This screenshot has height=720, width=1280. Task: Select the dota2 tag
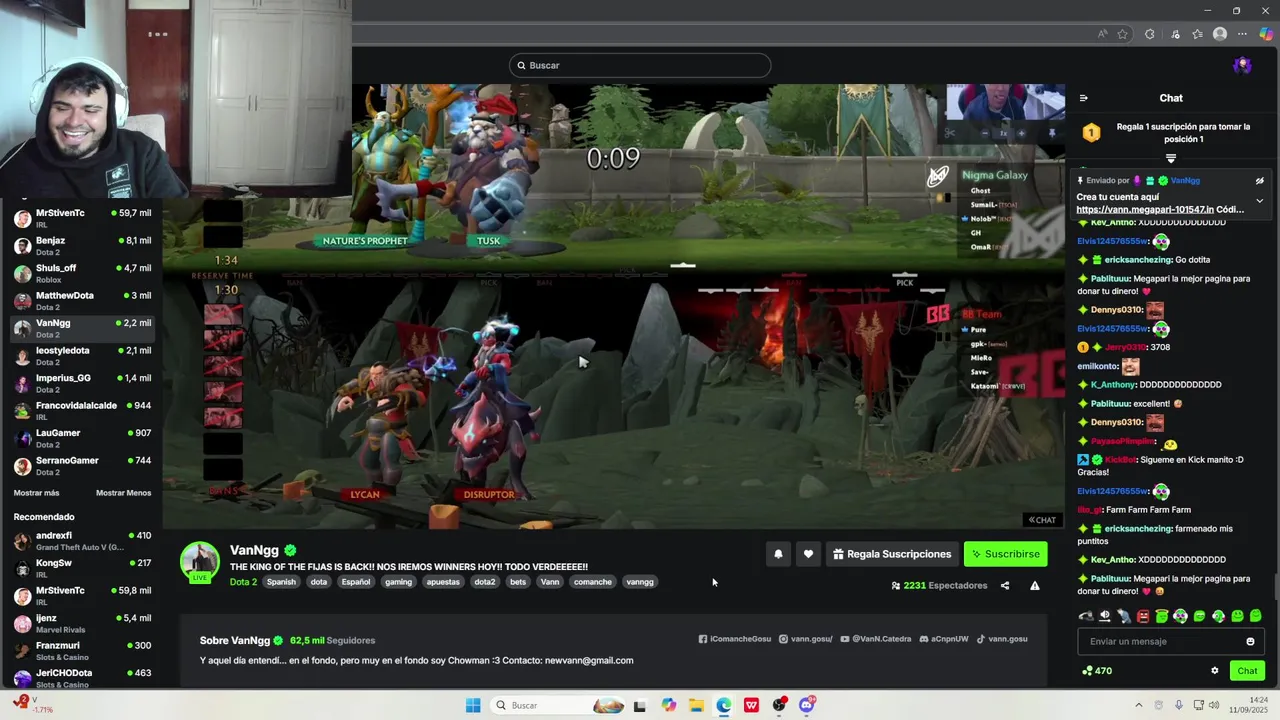[x=485, y=582]
